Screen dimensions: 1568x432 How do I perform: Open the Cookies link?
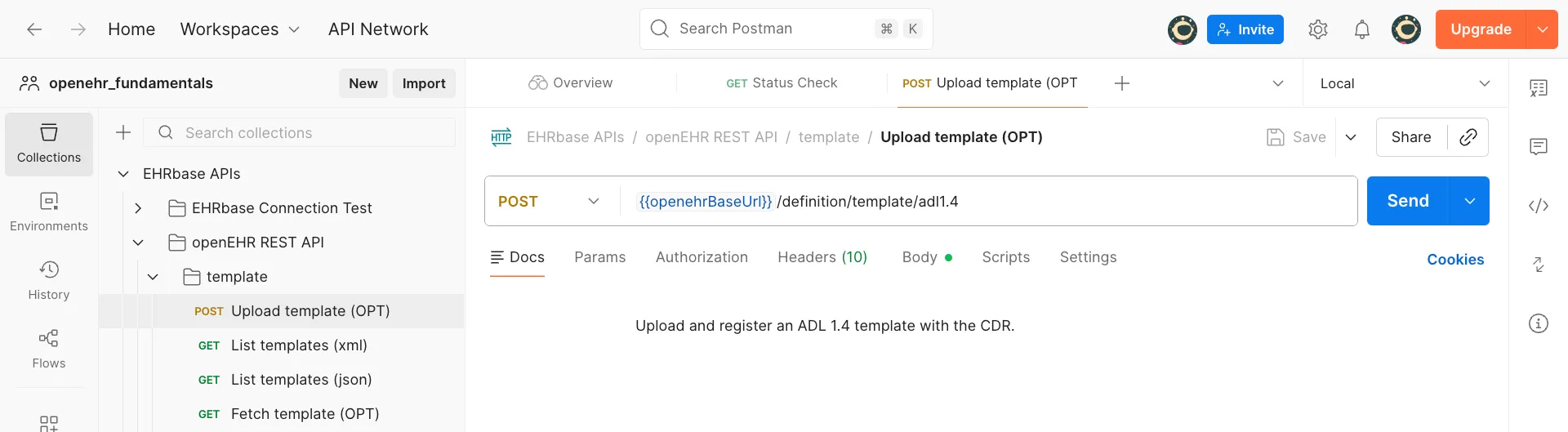[1455, 260]
